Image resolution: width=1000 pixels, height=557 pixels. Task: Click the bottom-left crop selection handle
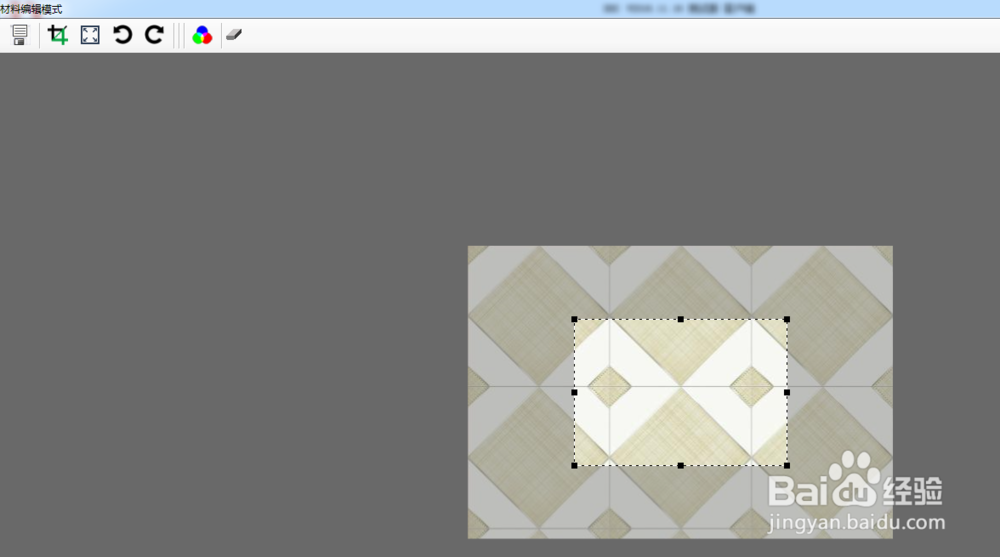pos(575,466)
